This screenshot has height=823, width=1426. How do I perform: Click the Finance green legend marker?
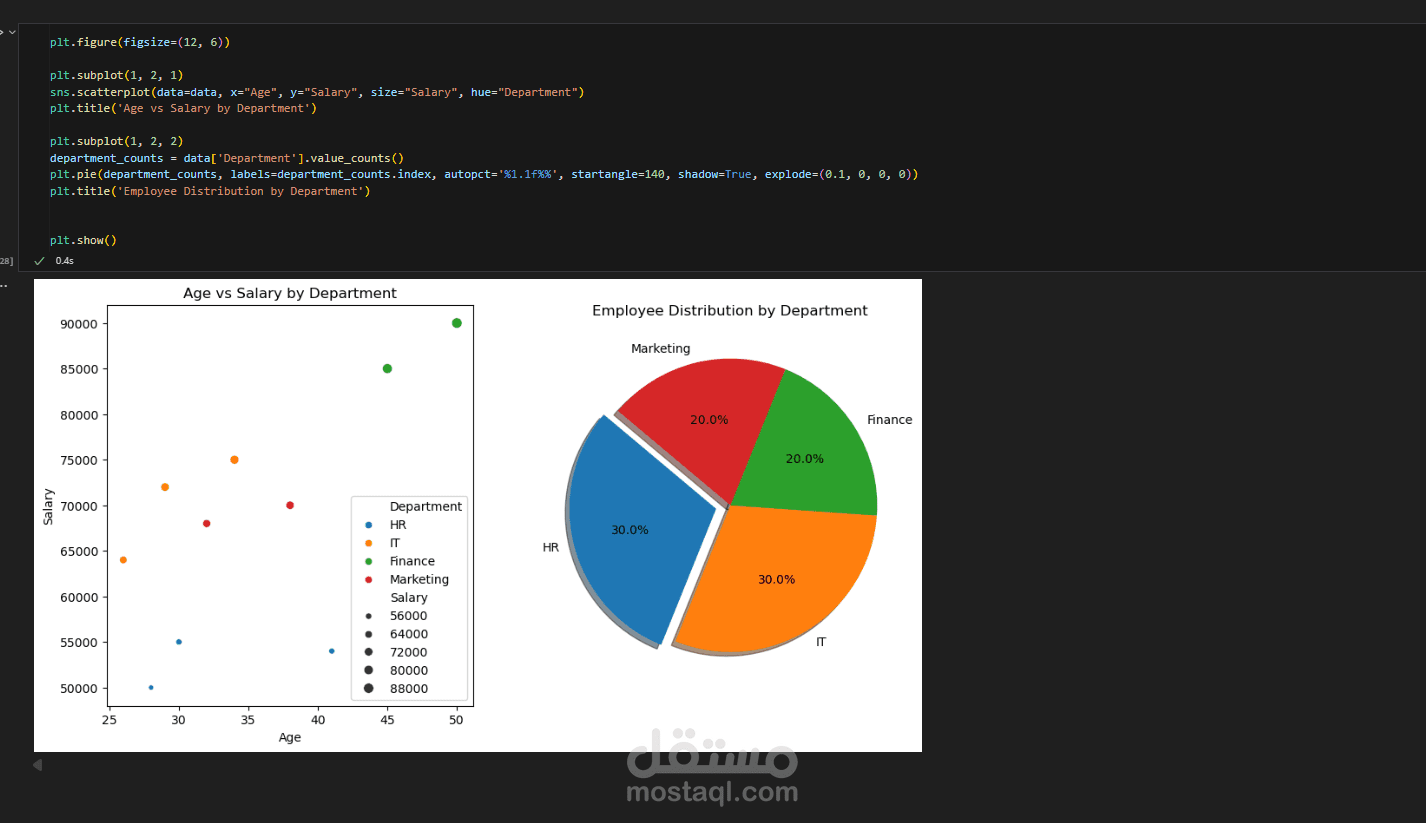pyautogui.click(x=368, y=561)
